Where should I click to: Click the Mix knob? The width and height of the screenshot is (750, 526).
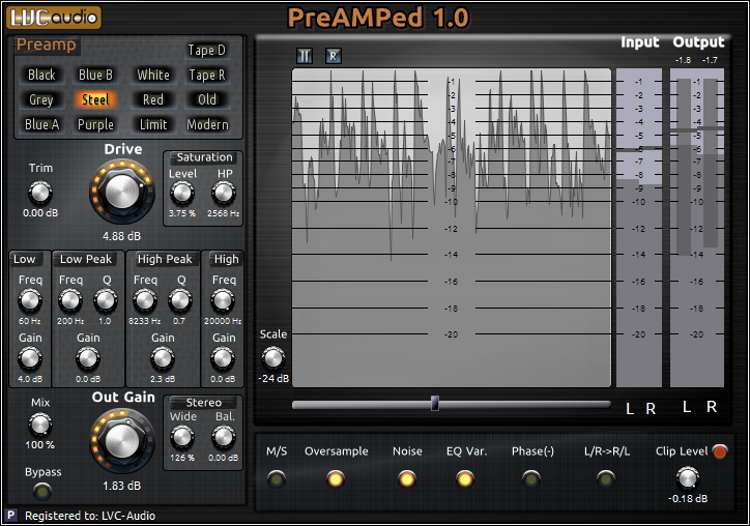pyautogui.click(x=40, y=425)
